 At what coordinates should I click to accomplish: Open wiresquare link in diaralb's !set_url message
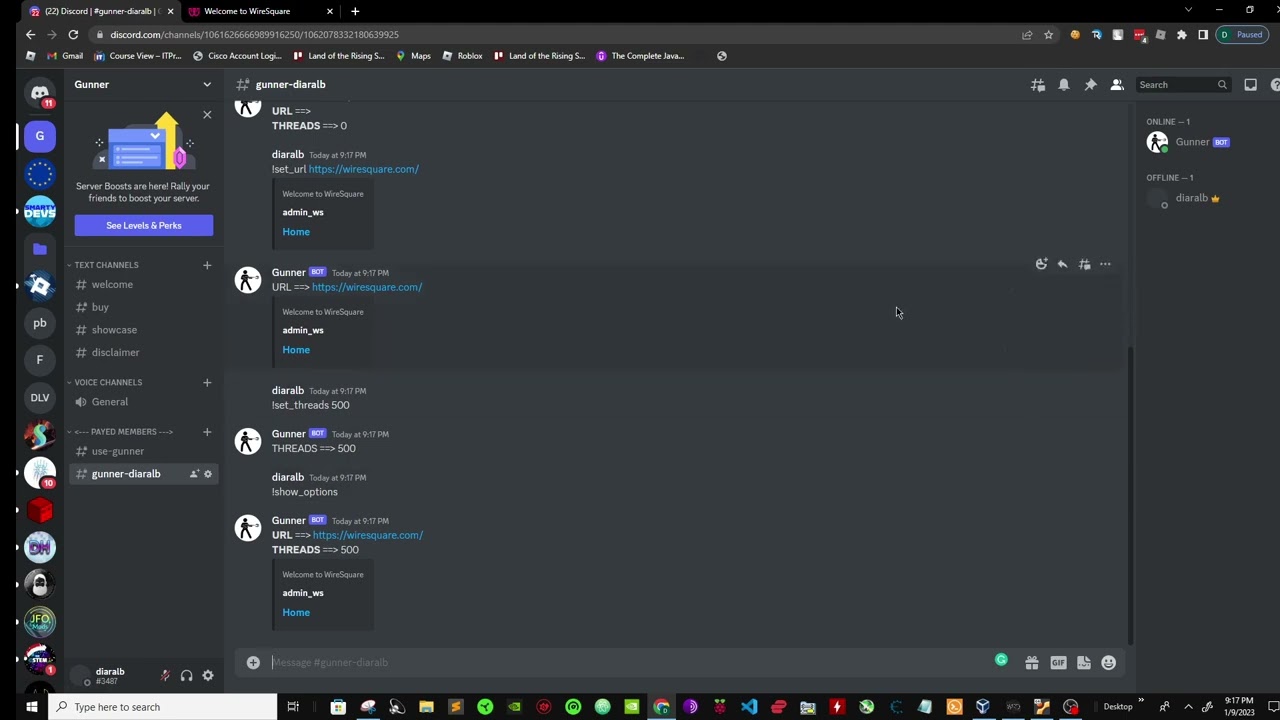(363, 169)
